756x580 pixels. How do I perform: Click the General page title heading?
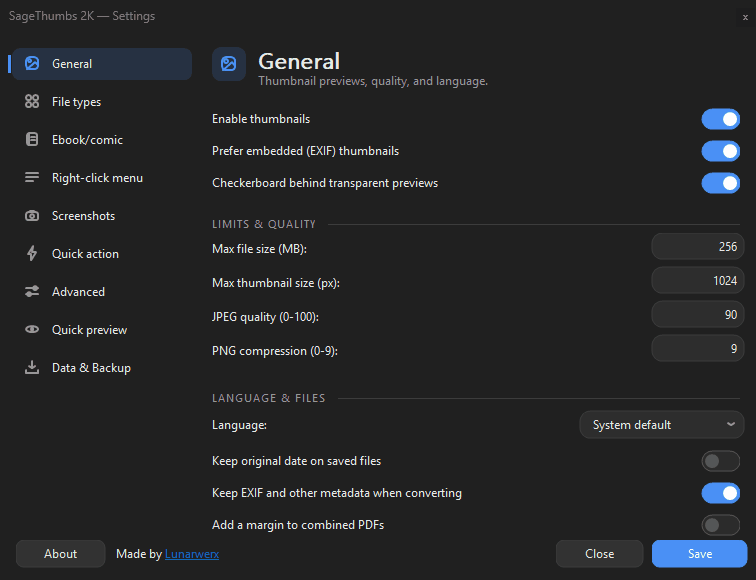pos(299,61)
